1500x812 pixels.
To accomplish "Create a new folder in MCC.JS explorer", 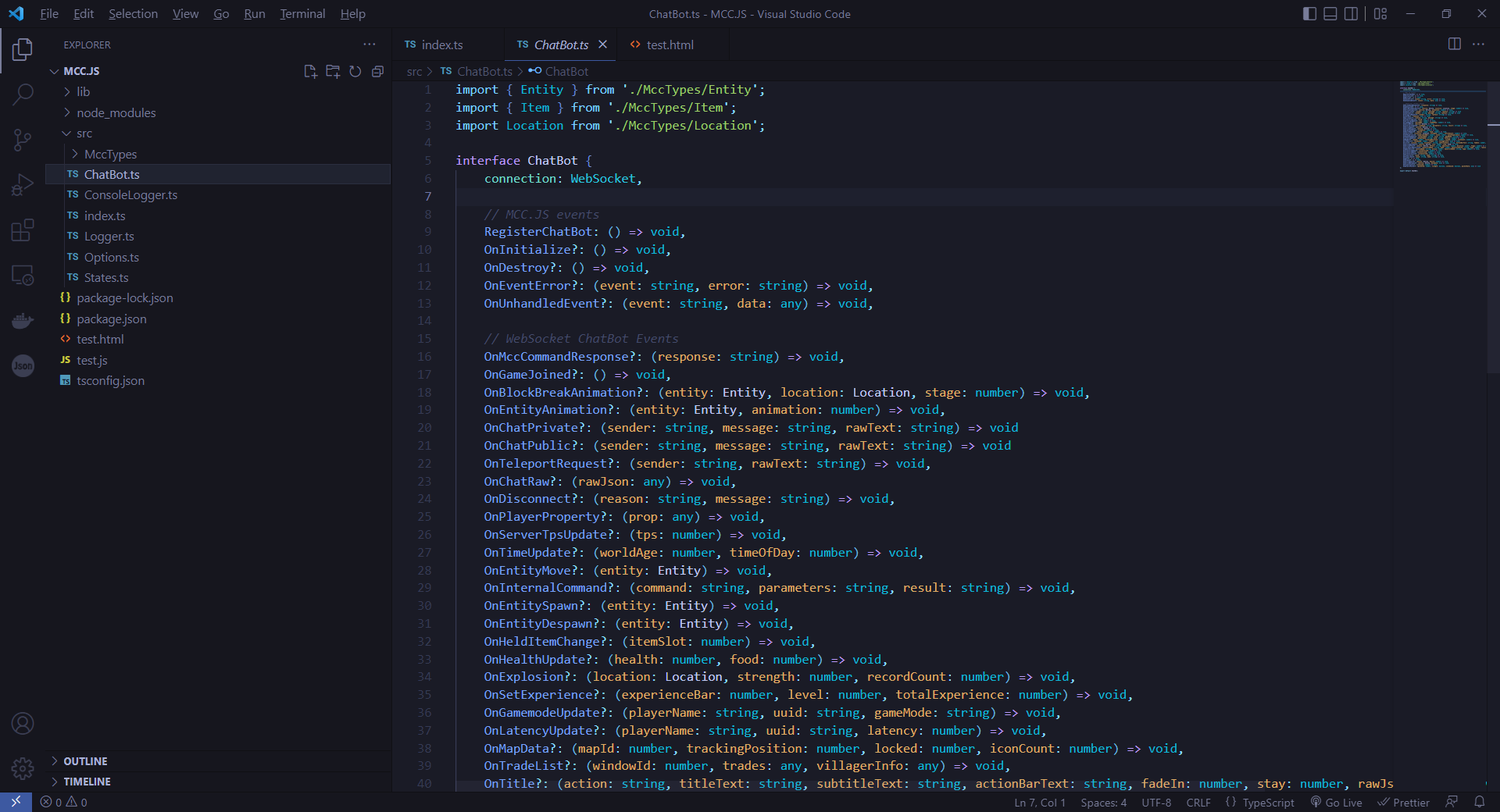I will pyautogui.click(x=333, y=71).
